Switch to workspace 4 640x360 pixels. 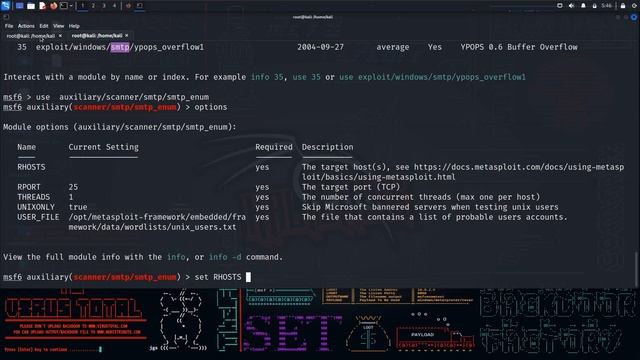(114, 6)
